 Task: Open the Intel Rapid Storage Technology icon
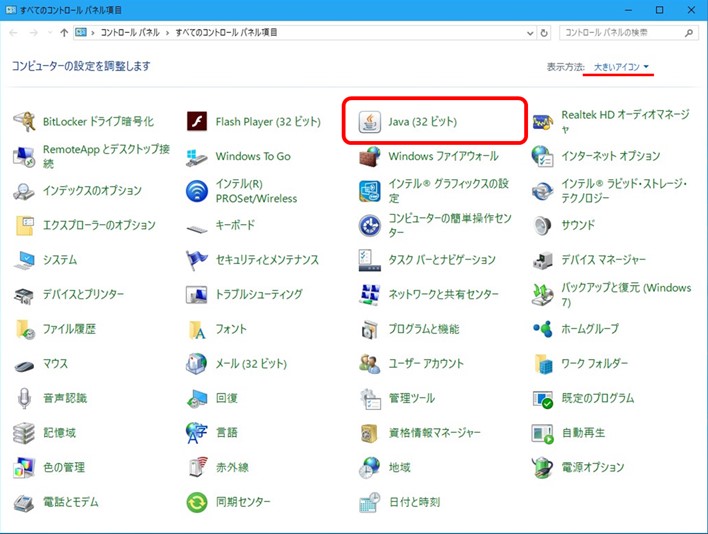click(x=543, y=191)
